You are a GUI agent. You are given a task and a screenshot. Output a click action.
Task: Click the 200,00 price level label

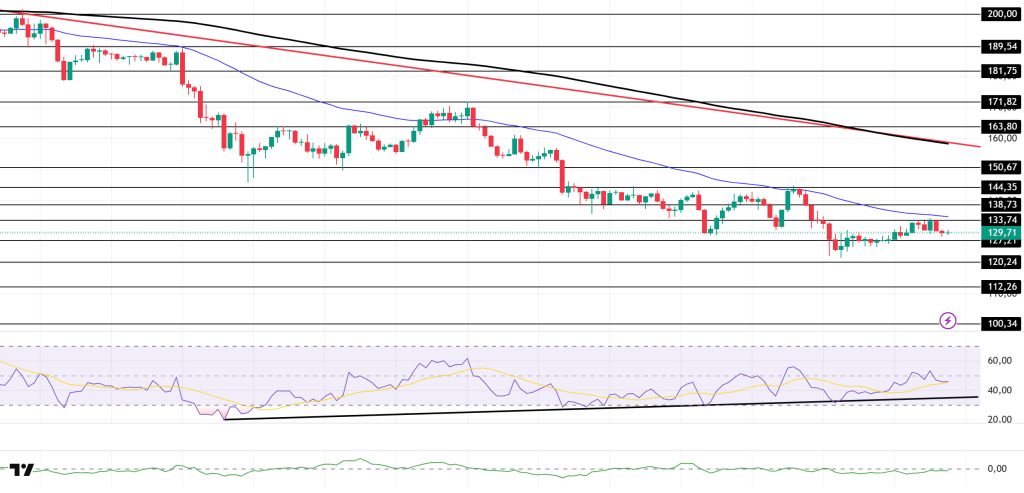click(x=1000, y=14)
